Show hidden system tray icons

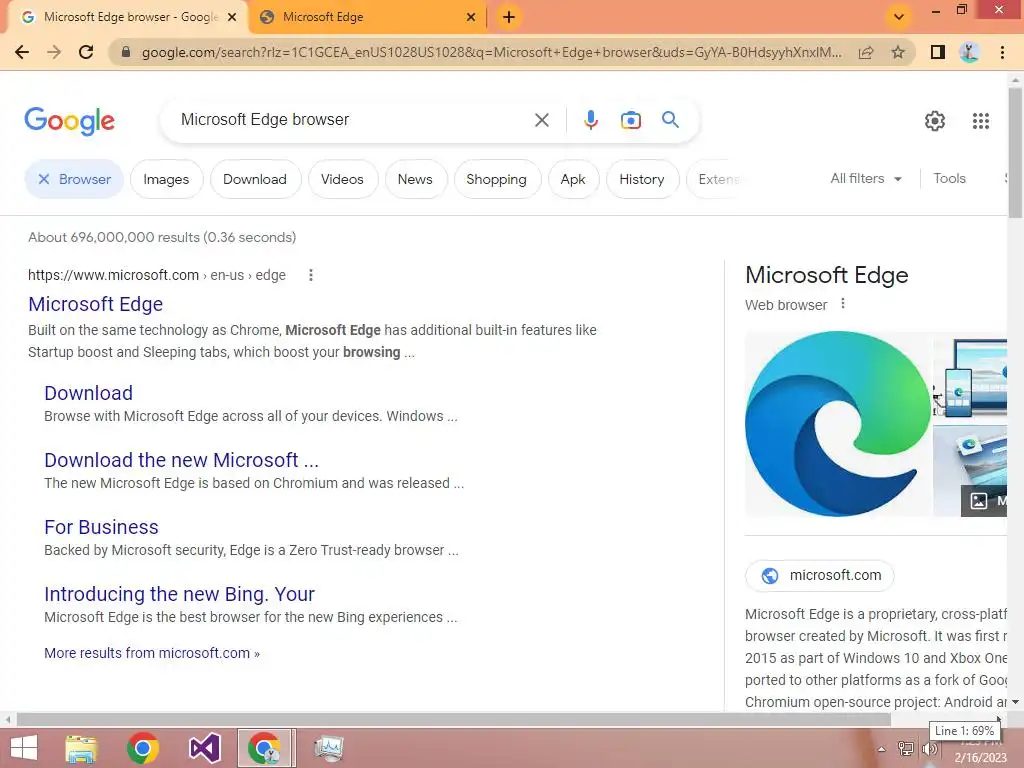pos(881,749)
